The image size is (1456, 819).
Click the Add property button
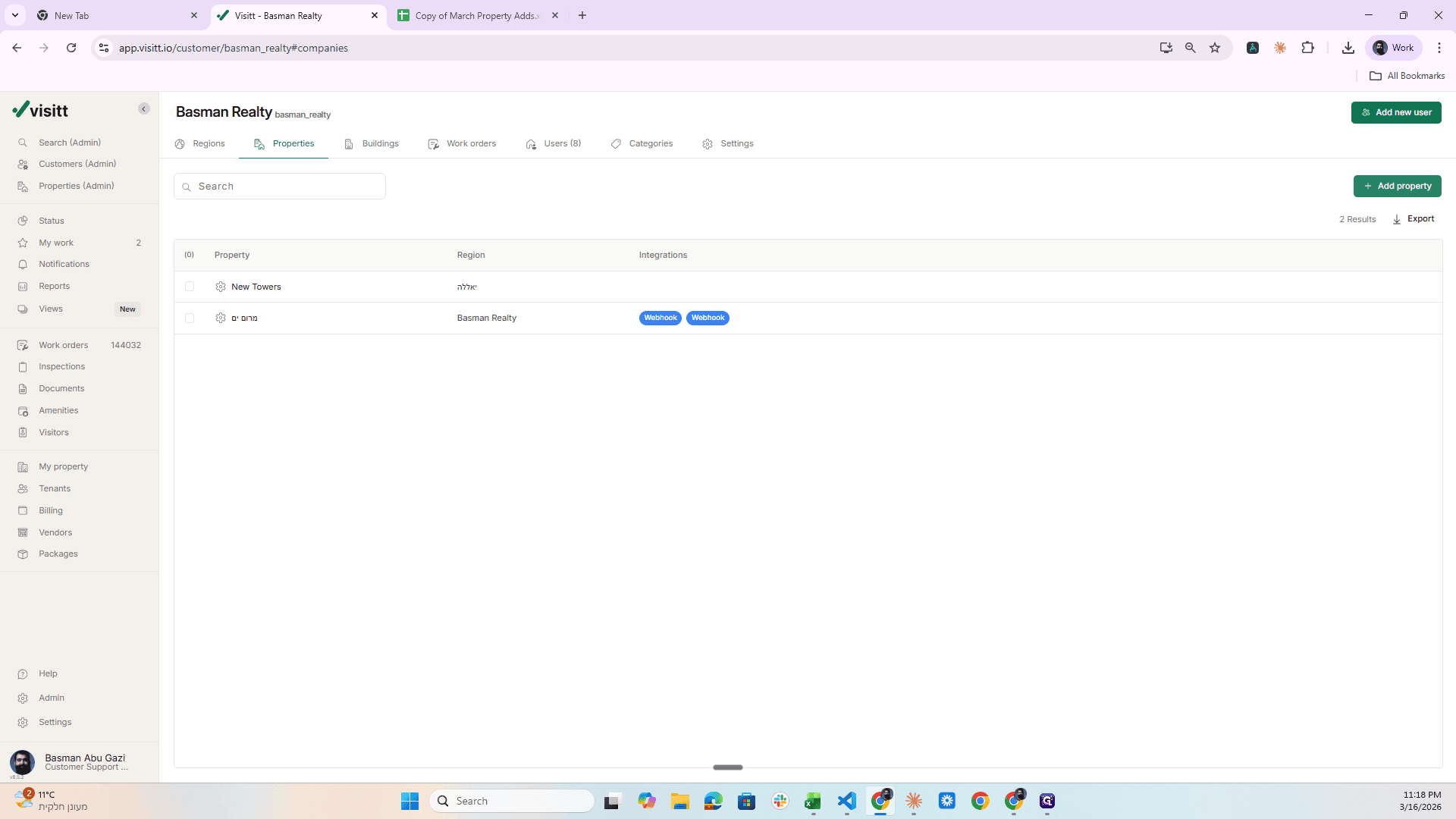coord(1397,186)
